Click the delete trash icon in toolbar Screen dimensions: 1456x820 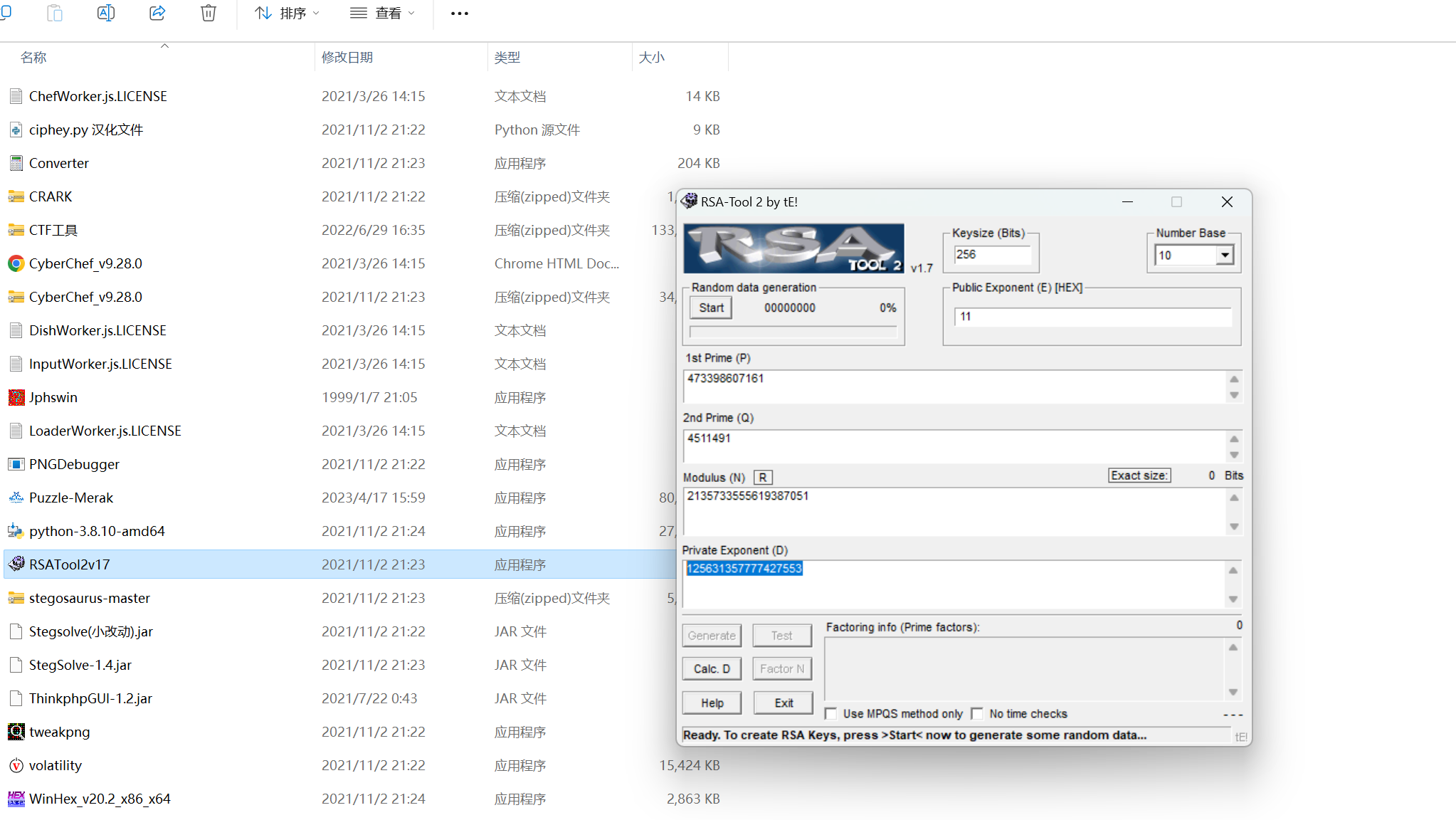(208, 13)
